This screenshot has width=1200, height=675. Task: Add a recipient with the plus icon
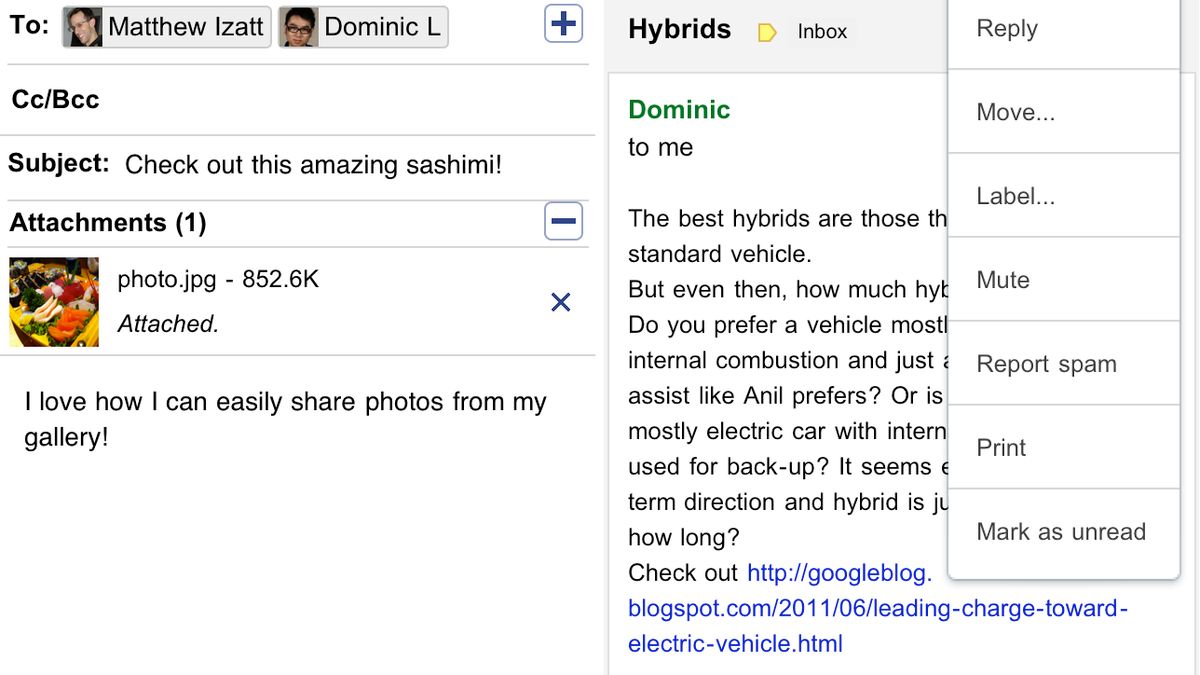click(564, 24)
